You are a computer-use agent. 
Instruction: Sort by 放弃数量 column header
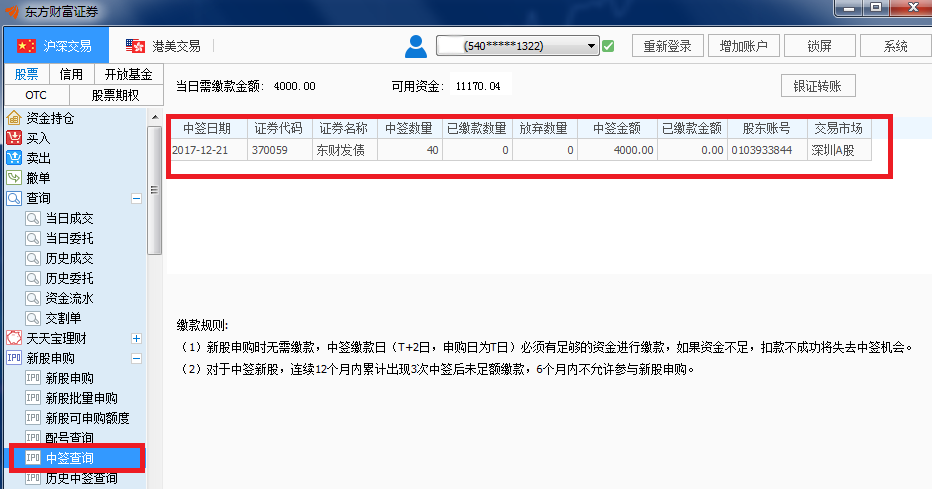coord(544,128)
